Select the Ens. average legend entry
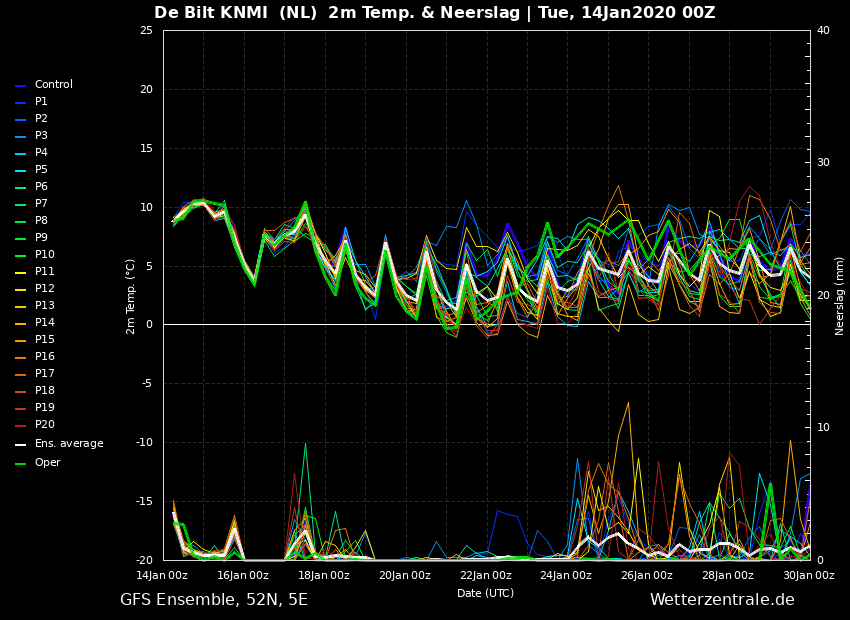The width and height of the screenshot is (850, 620). coord(69,444)
